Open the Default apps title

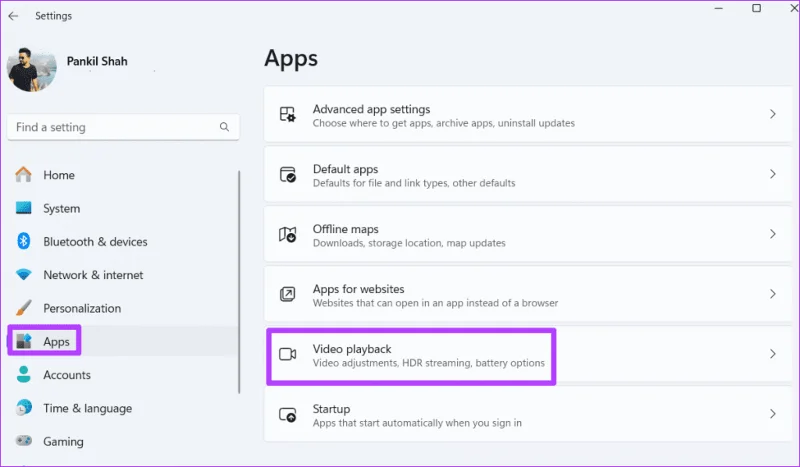(x=345, y=169)
